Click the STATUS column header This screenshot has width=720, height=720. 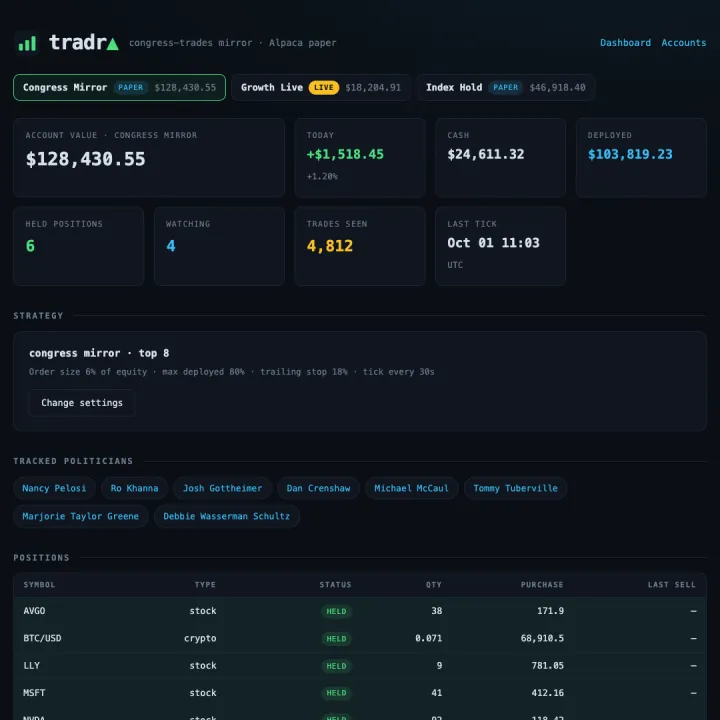[335, 585]
